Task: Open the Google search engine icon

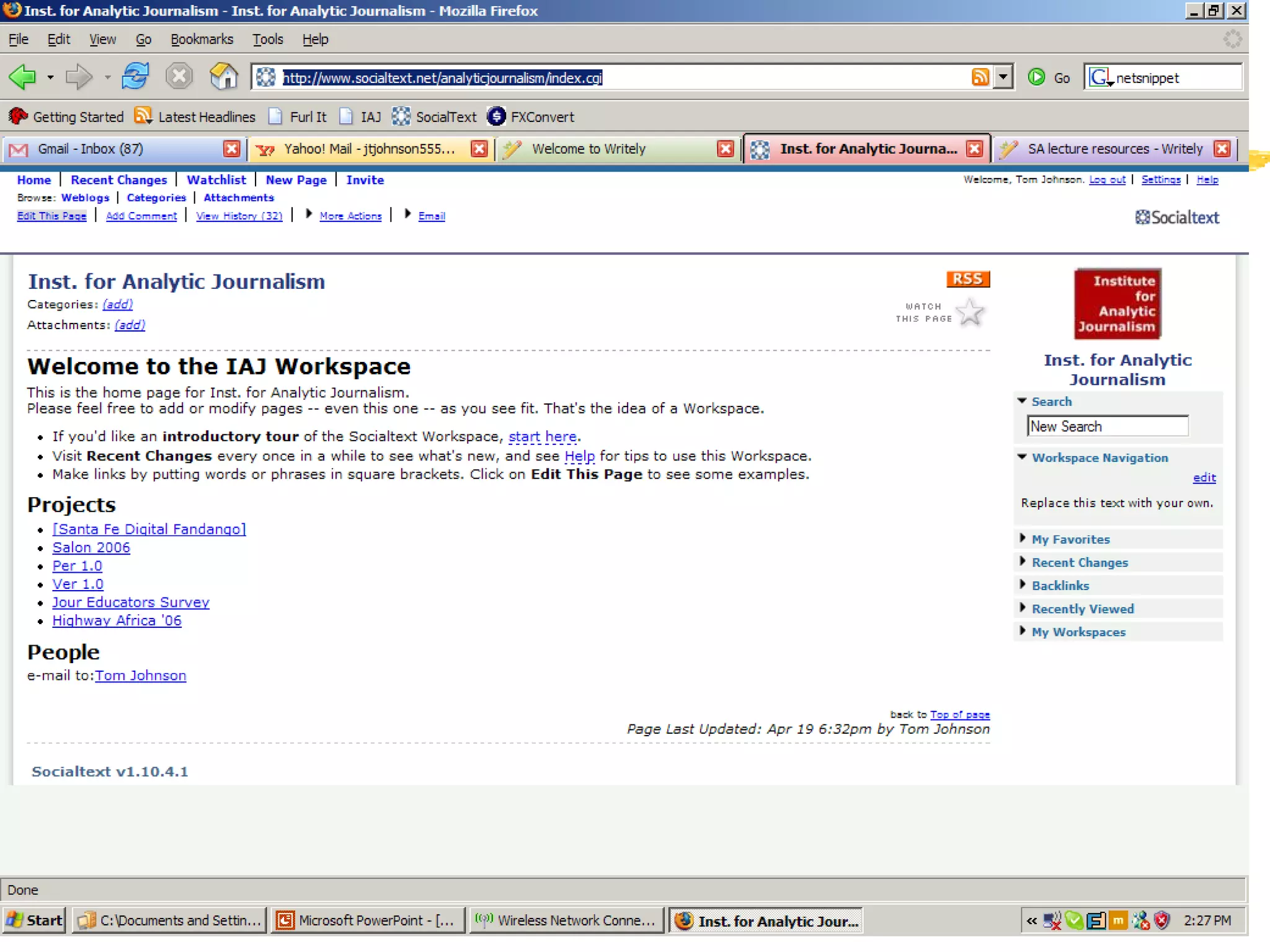Action: (x=1099, y=77)
